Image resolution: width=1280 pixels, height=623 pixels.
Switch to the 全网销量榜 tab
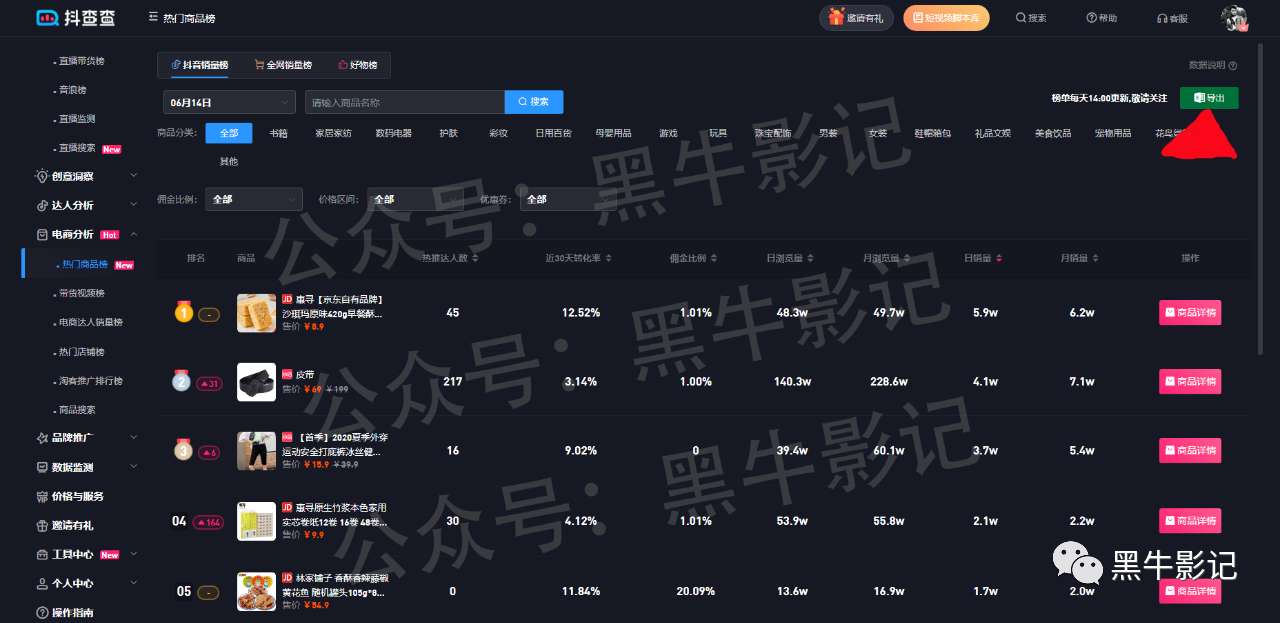[x=283, y=65]
